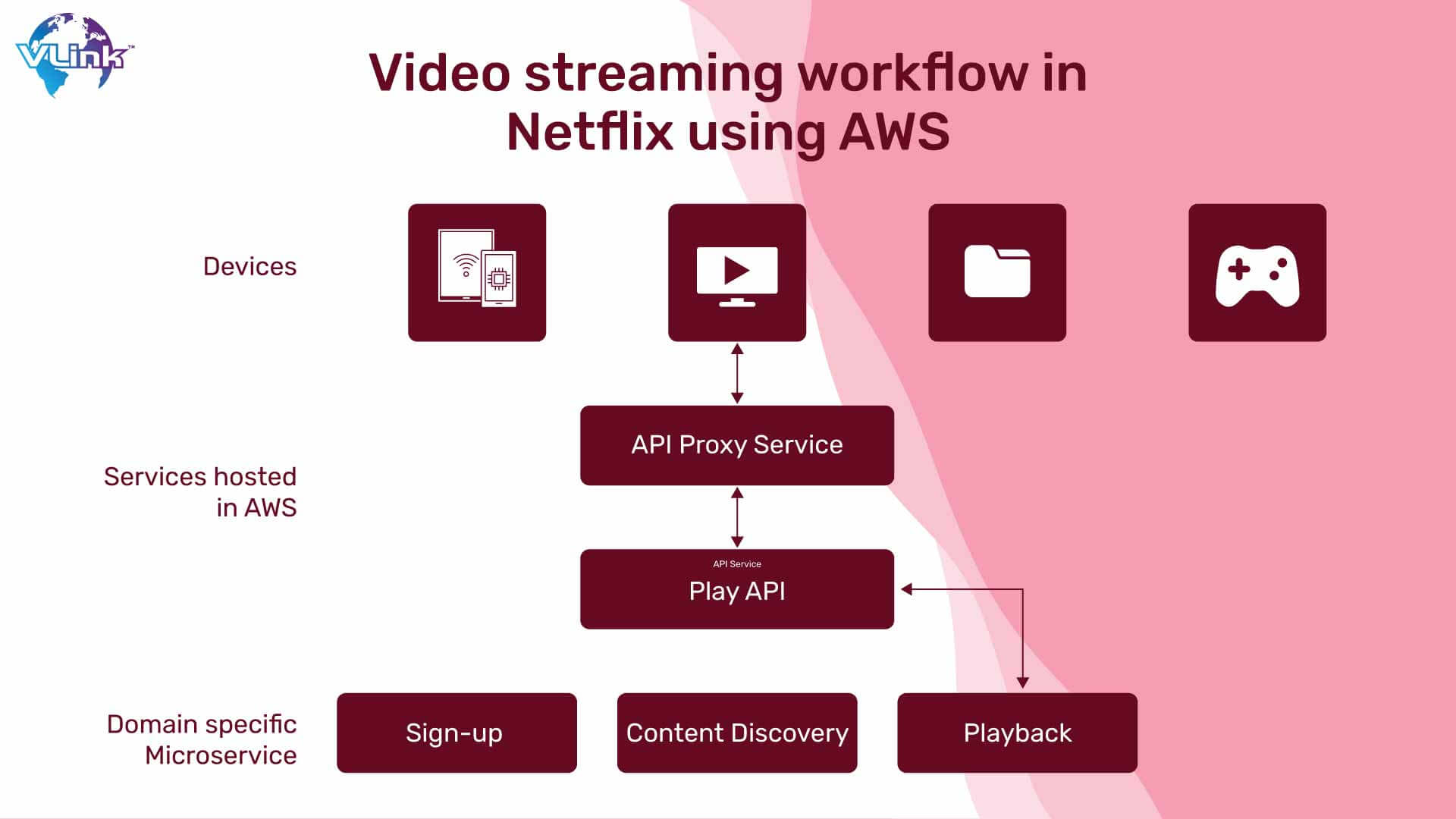
Task: Click the video playback monitor icon
Action: pos(737,271)
